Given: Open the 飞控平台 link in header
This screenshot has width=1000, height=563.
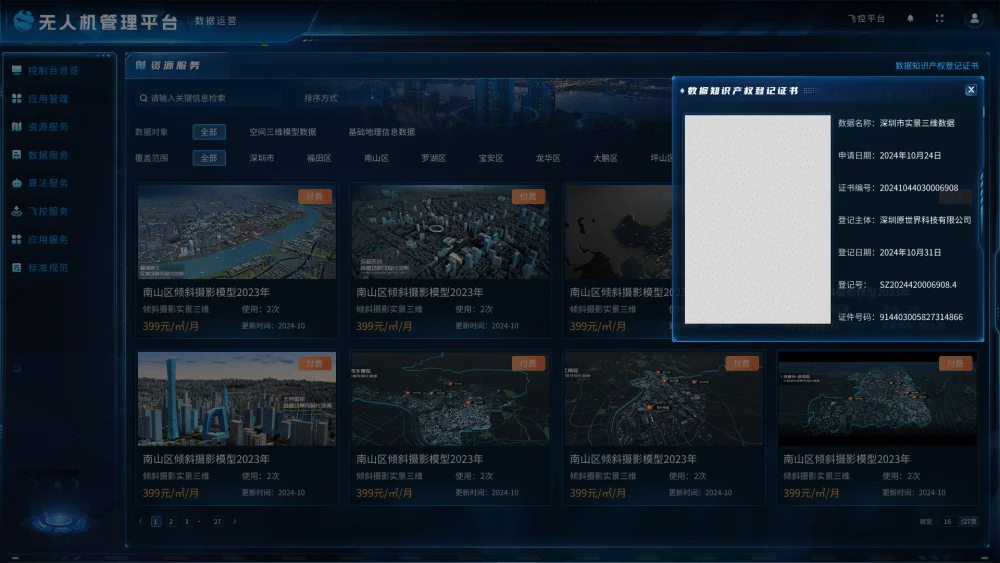Looking at the screenshot, I should tap(865, 18).
